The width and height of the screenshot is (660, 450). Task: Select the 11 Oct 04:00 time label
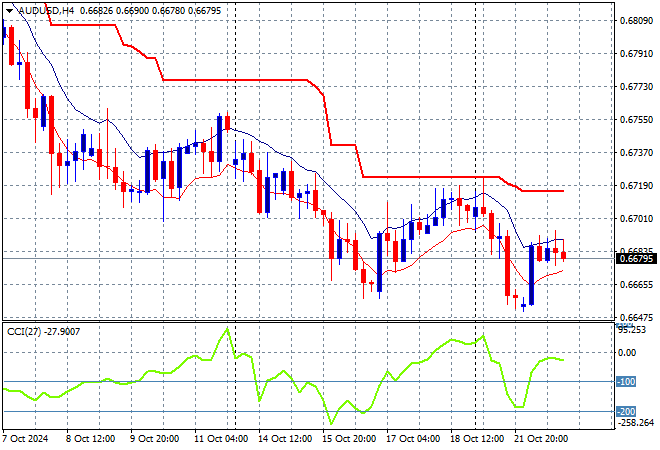221,439
